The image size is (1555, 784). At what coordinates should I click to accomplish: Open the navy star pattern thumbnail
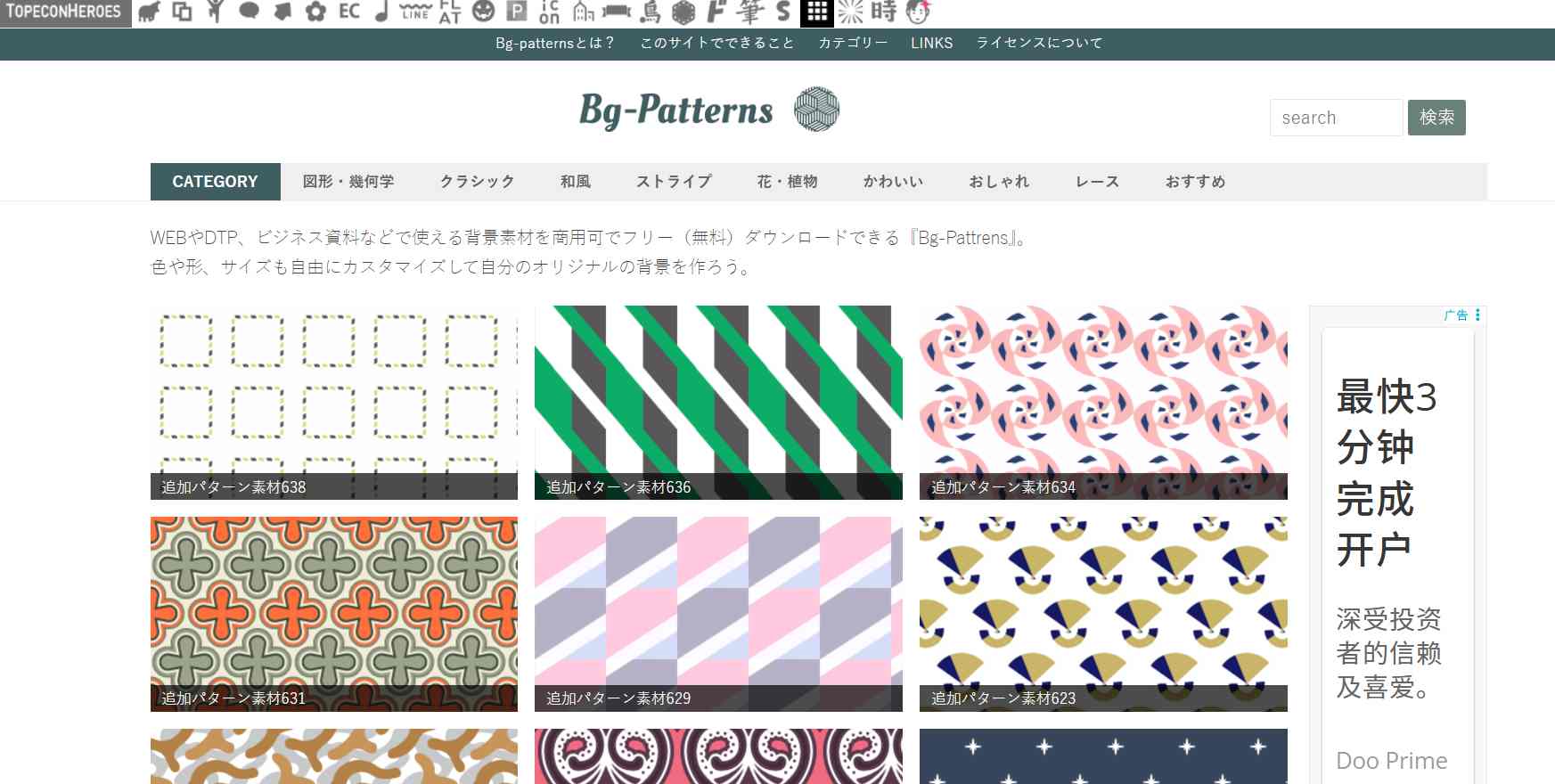click(1103, 756)
